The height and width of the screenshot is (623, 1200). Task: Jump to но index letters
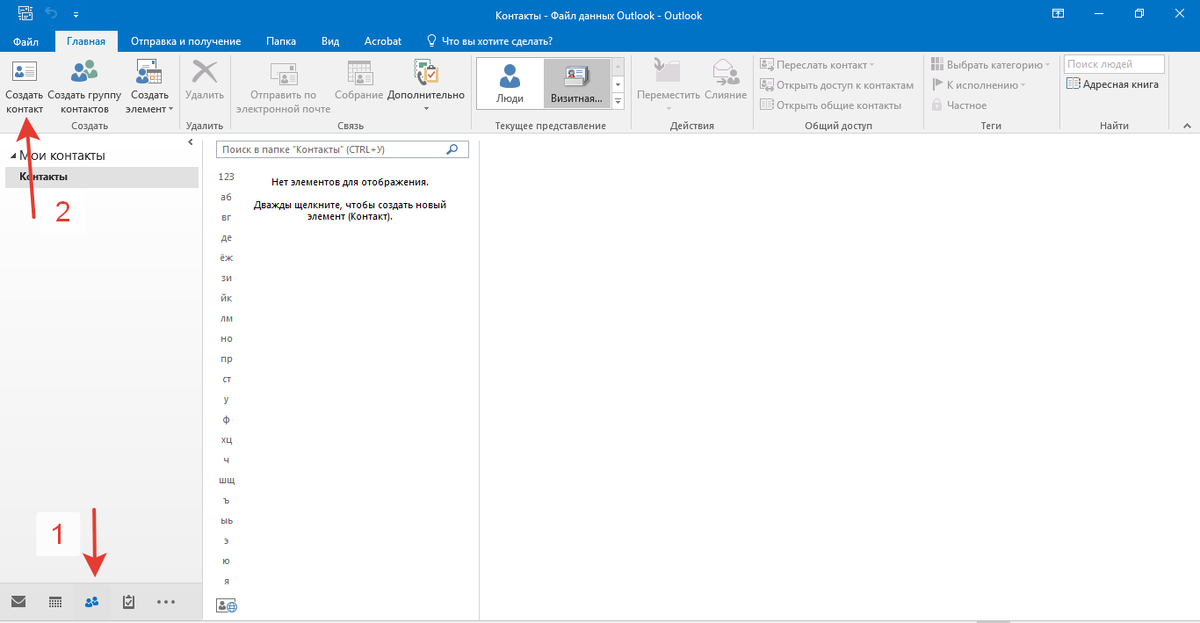coord(226,339)
